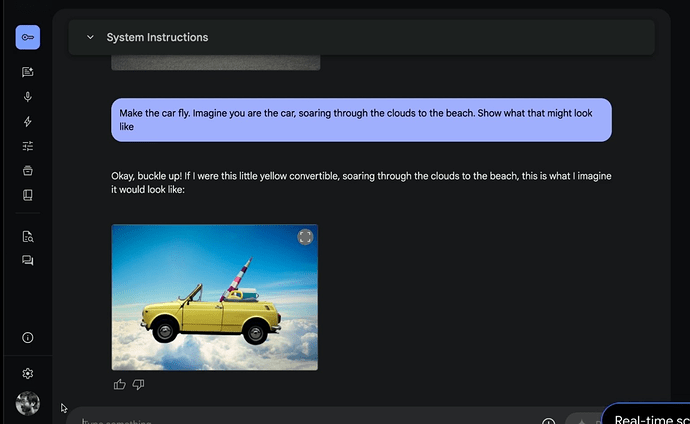The image size is (690, 424).
Task: Click the user profile avatar
Action: point(28,403)
